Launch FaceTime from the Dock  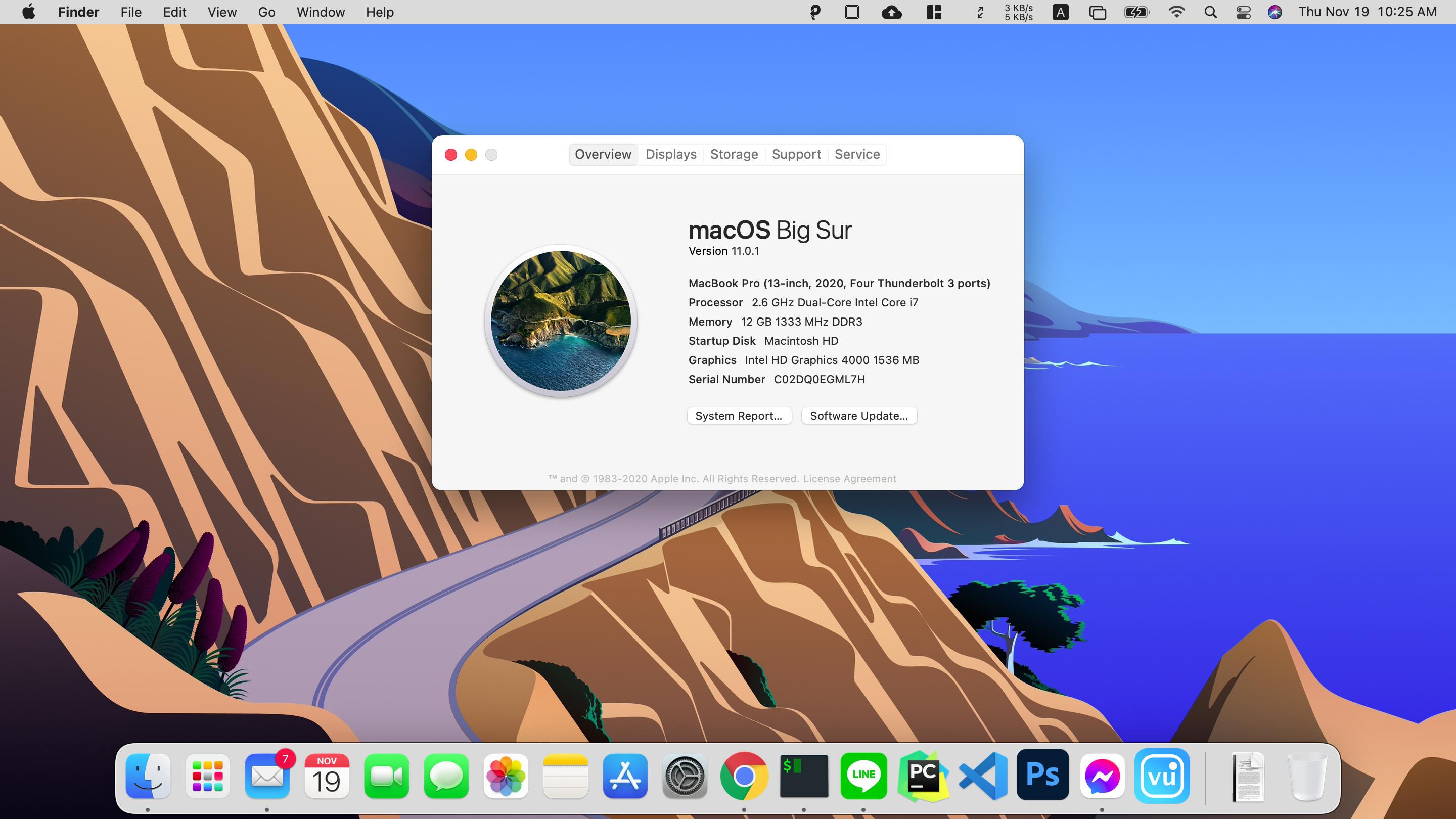387,776
